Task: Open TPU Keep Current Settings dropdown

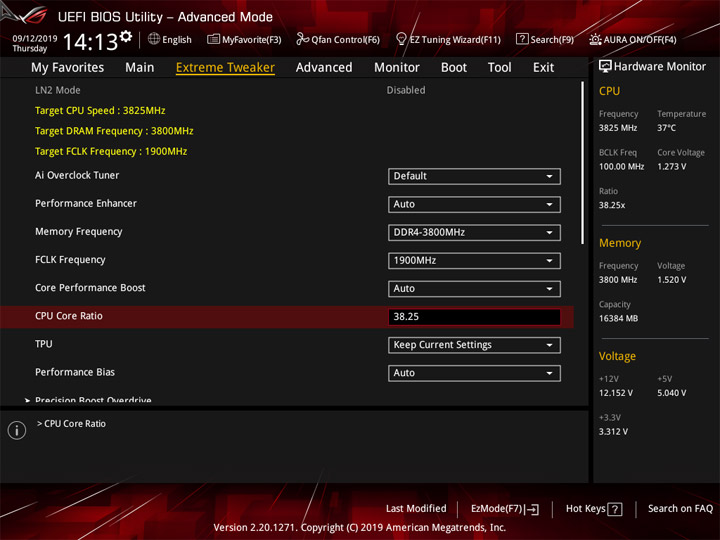Action: (x=474, y=345)
